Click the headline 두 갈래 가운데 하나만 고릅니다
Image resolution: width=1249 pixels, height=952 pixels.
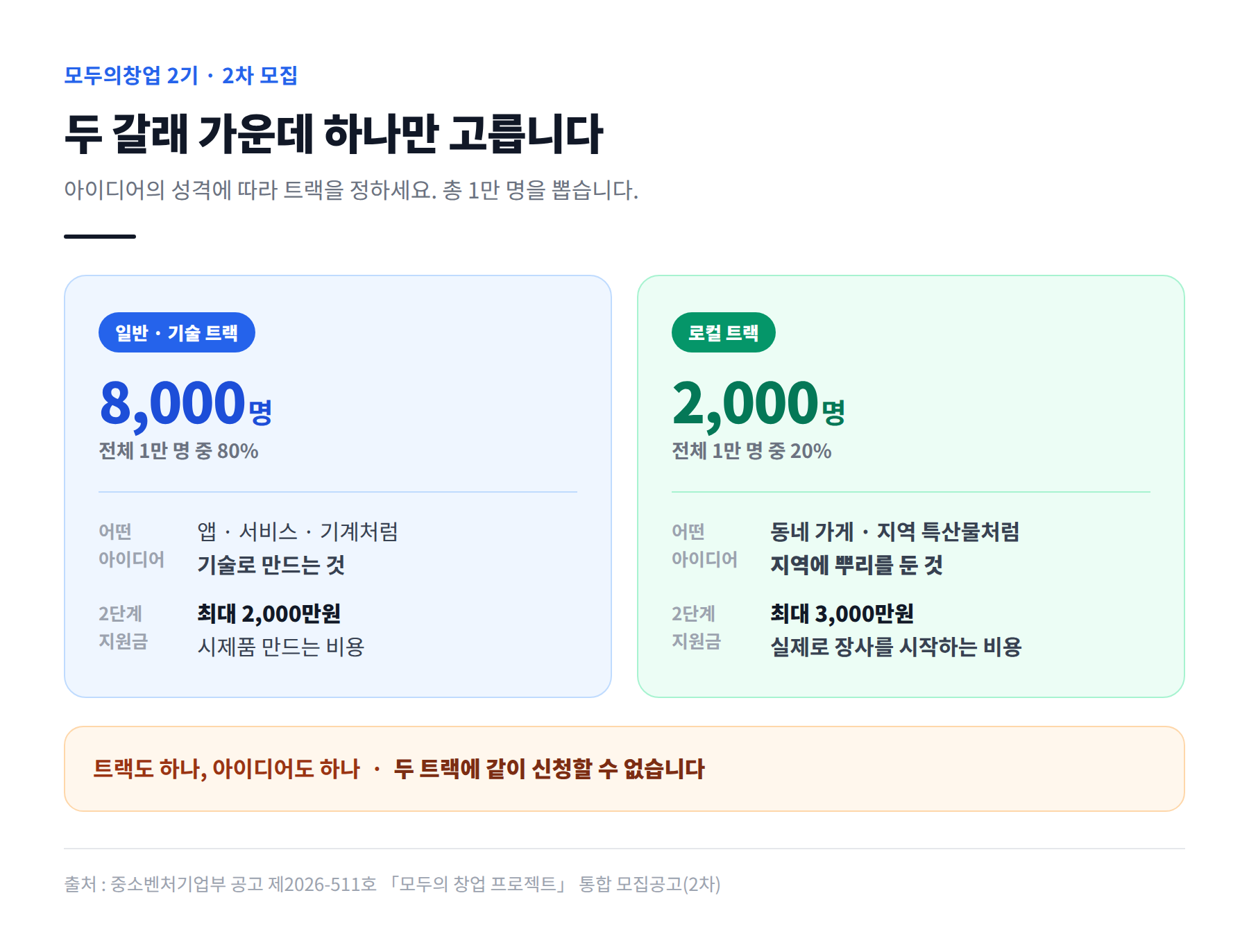click(334, 133)
